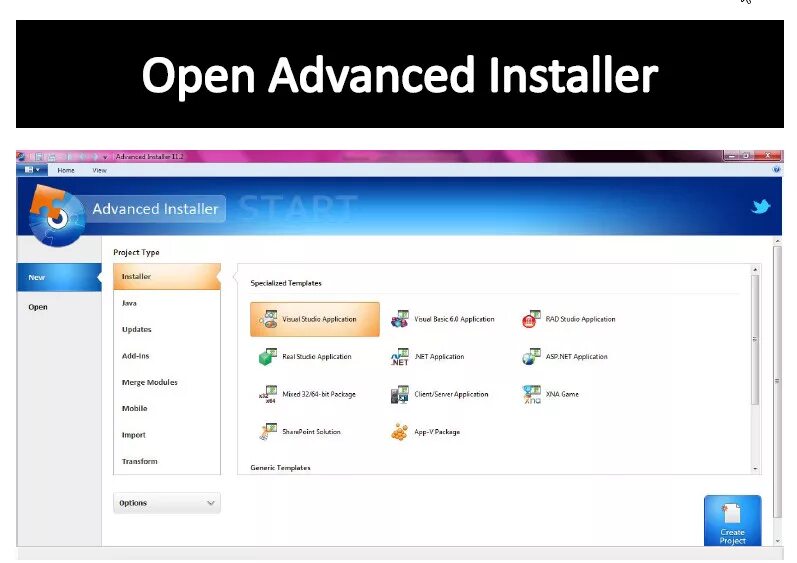Click the Generic Templates heading

click(280, 467)
